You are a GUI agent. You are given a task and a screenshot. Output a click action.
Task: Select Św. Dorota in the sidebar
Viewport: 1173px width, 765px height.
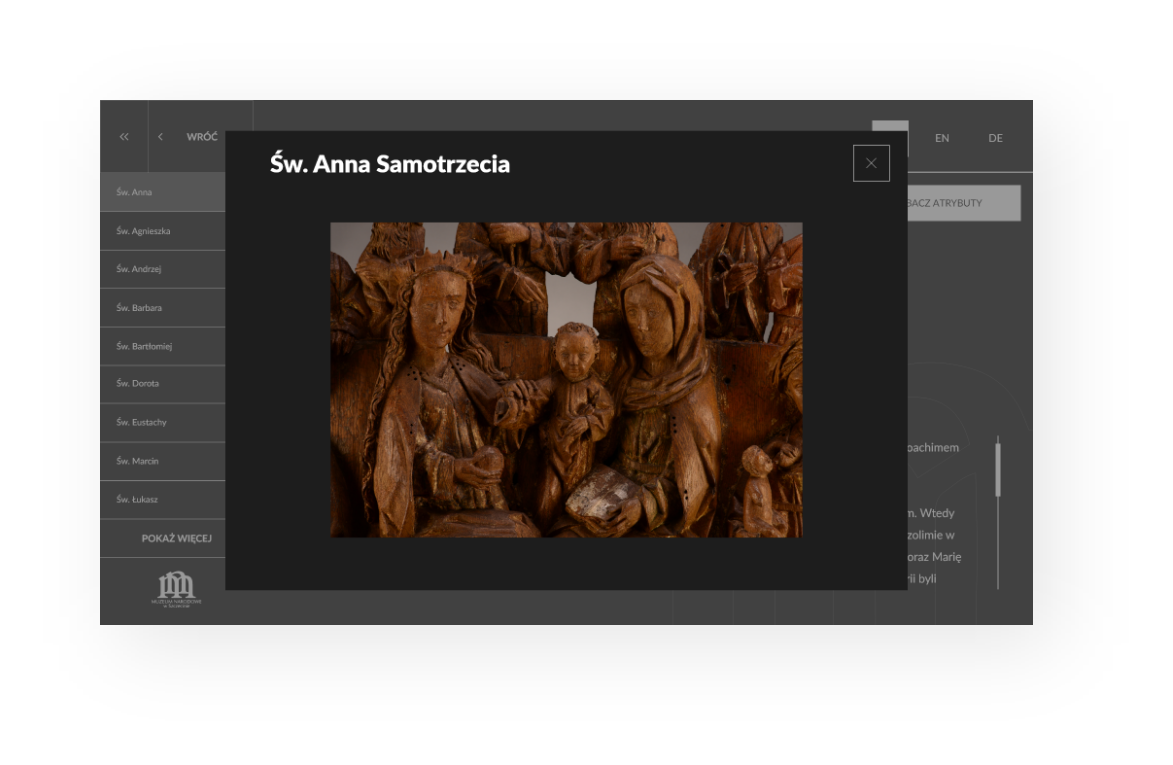point(162,384)
